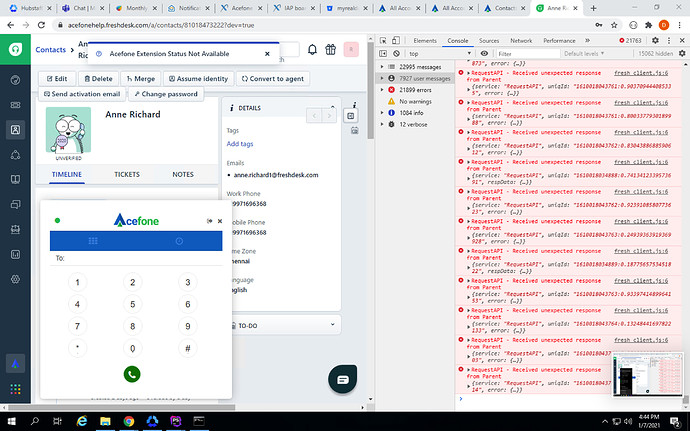Open the admin settings gear in sidebar
Viewport: 690px width, 431px height.
15,279
